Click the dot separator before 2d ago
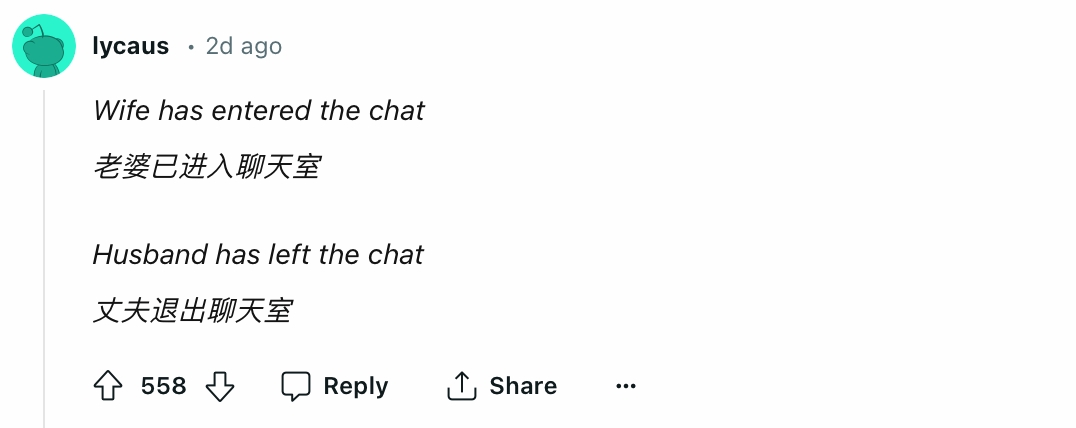1076x428 pixels. click(x=191, y=47)
